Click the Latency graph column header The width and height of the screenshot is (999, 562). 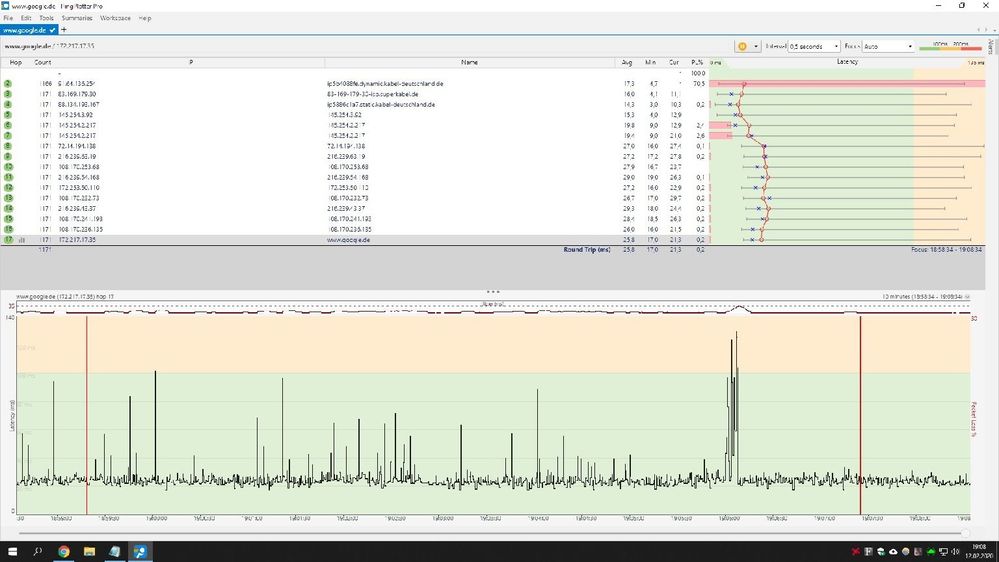coord(847,62)
